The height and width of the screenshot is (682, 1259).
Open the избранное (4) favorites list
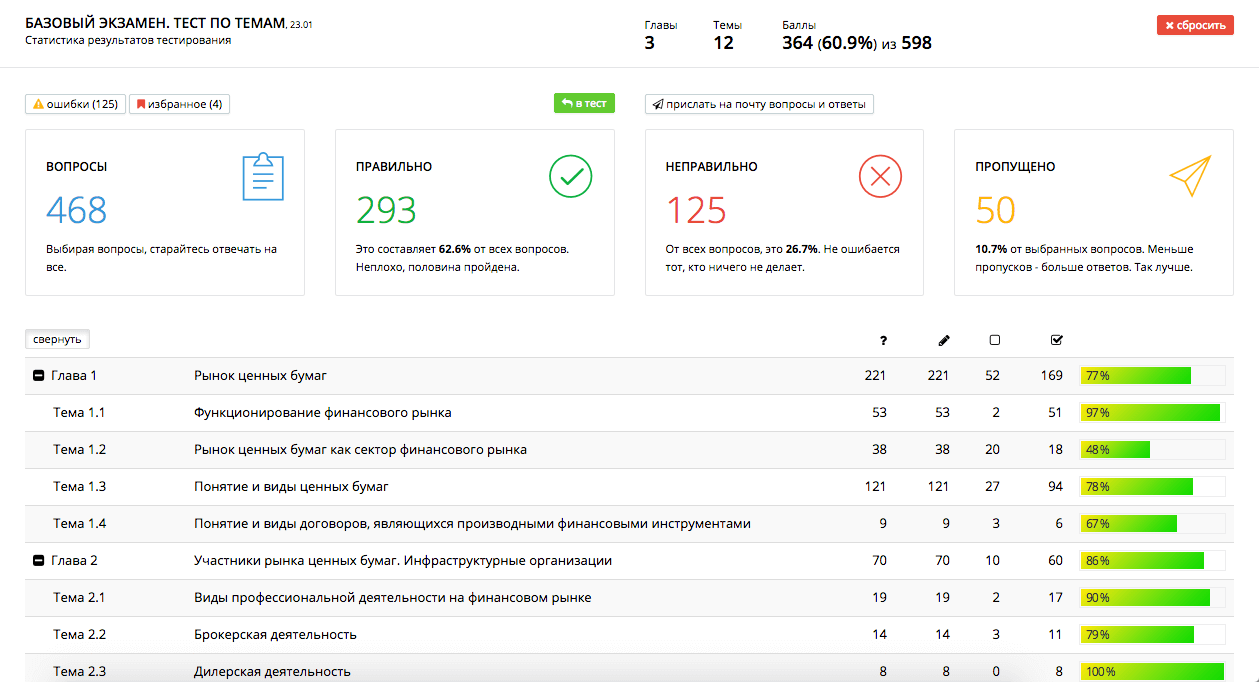179,104
